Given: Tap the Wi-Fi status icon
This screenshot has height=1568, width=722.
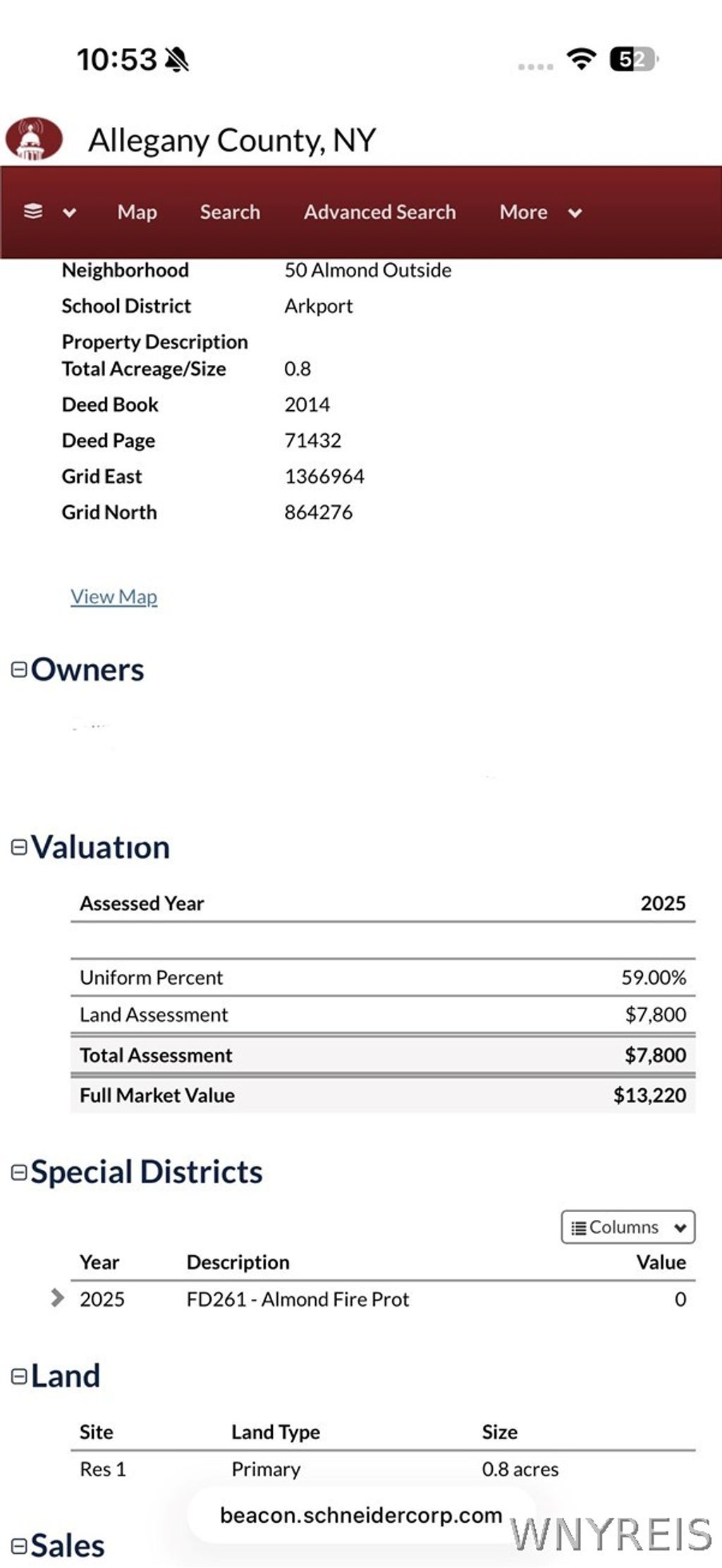Looking at the screenshot, I should click(x=582, y=58).
